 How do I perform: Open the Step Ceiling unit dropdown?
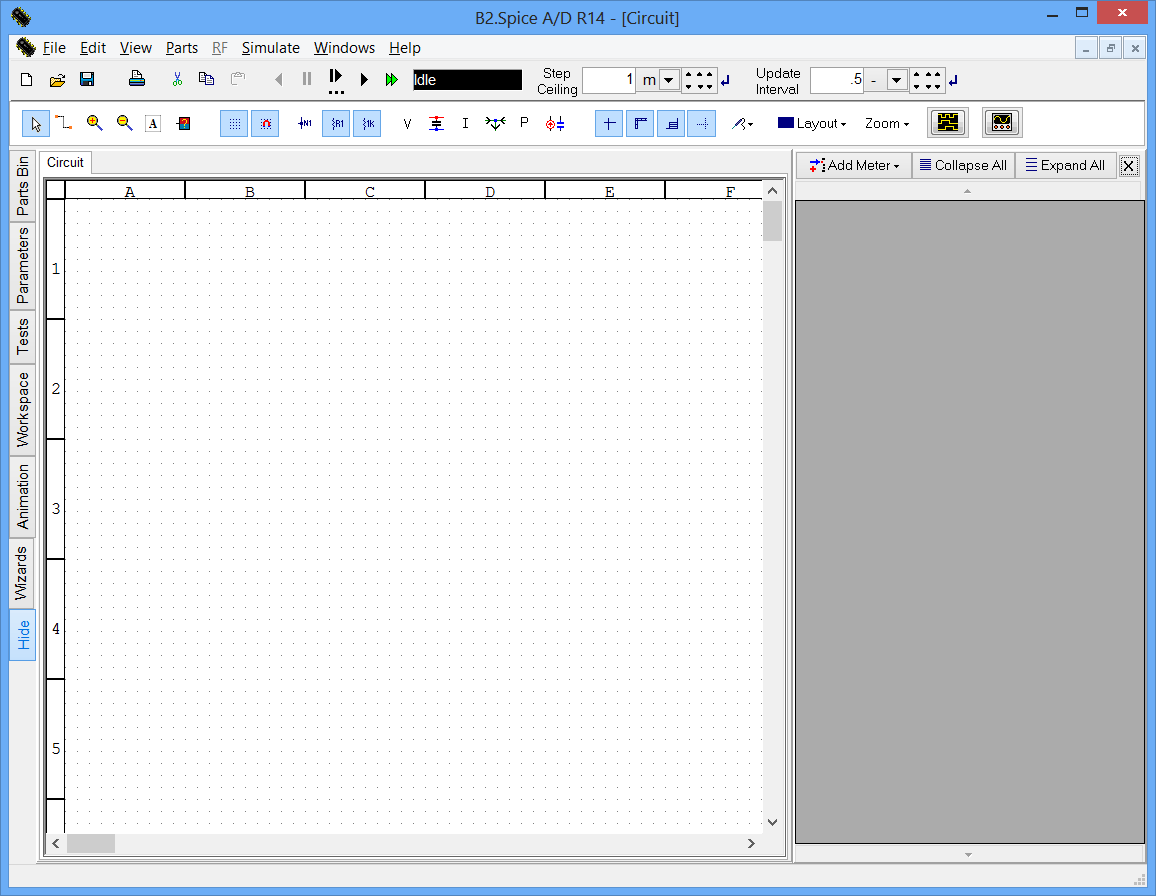tap(669, 80)
